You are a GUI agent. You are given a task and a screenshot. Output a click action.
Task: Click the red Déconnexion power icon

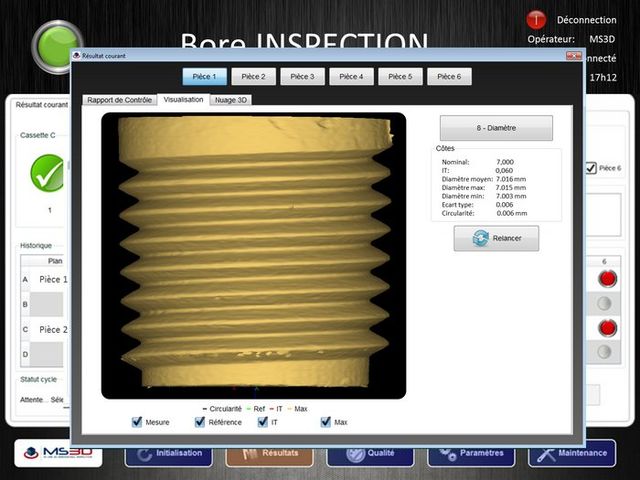535,19
